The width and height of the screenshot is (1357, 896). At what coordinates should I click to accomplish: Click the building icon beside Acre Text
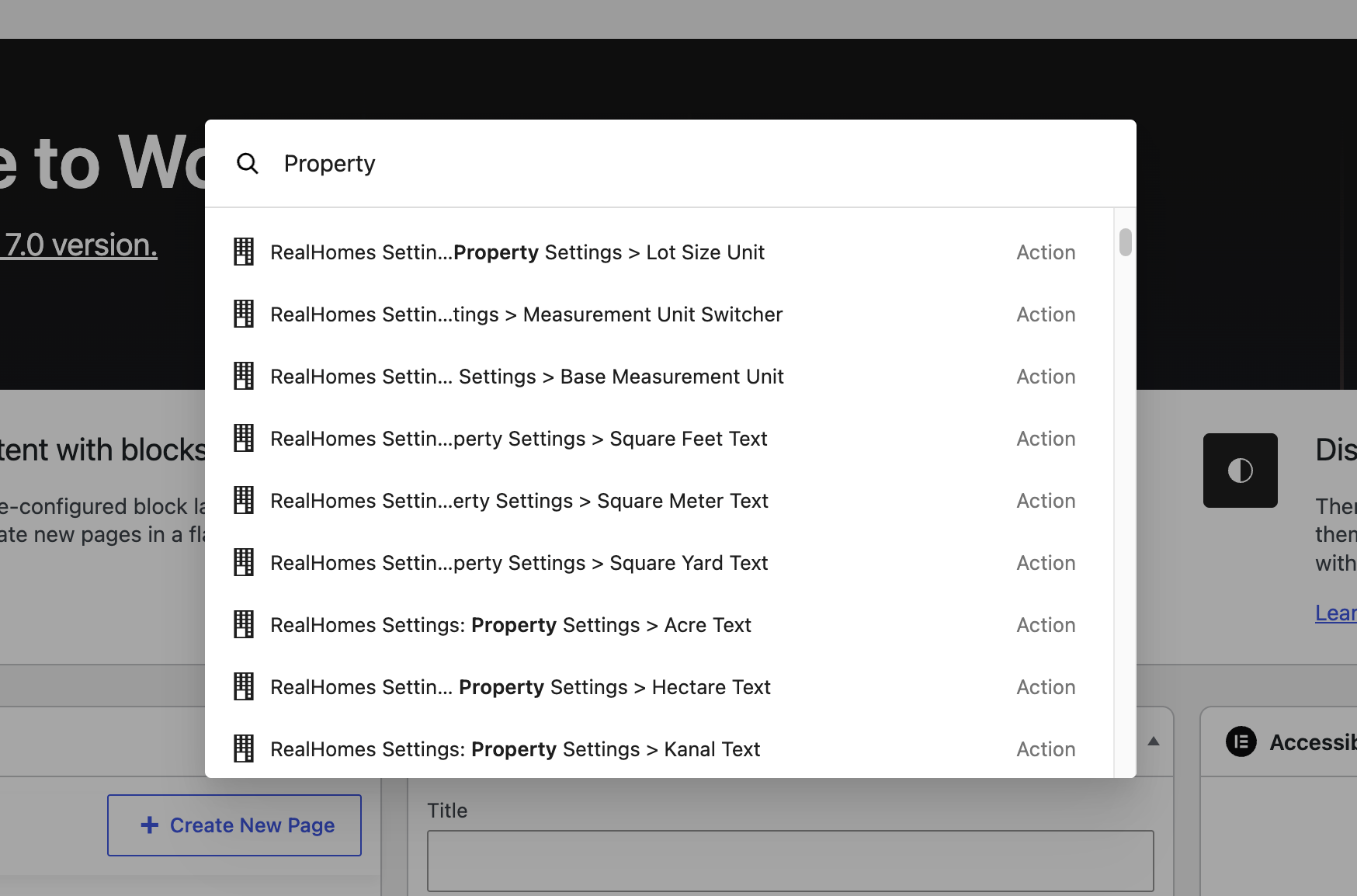[244, 625]
